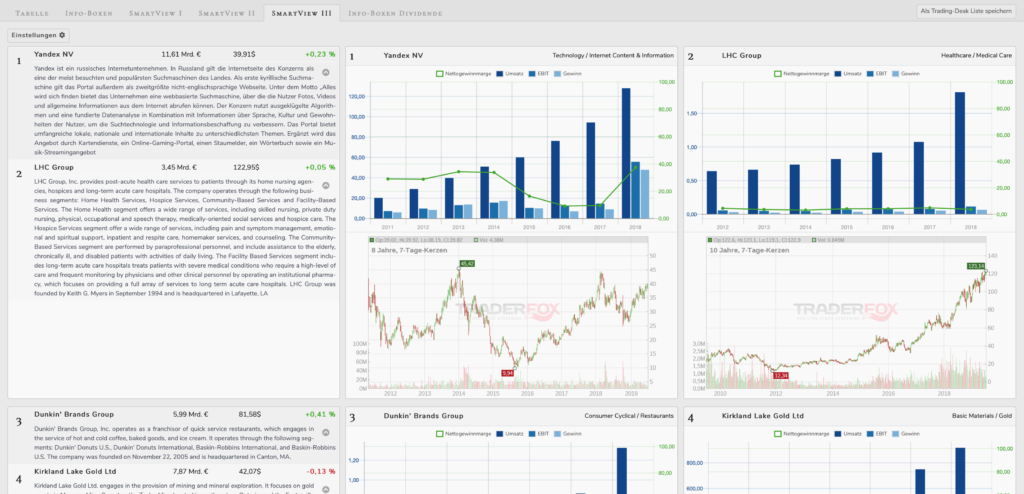The image size is (1024, 494).
Task: Collapse the LHC Group description chevron
Action: point(326,185)
